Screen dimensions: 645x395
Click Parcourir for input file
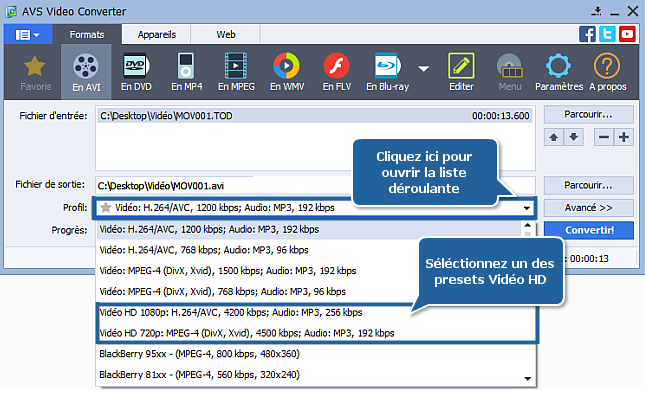point(589,114)
